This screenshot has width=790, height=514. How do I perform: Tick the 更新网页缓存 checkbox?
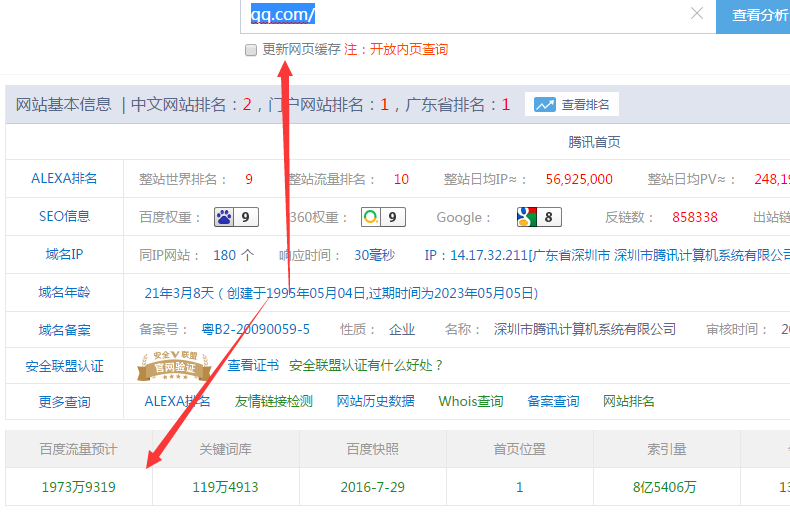pyautogui.click(x=250, y=50)
